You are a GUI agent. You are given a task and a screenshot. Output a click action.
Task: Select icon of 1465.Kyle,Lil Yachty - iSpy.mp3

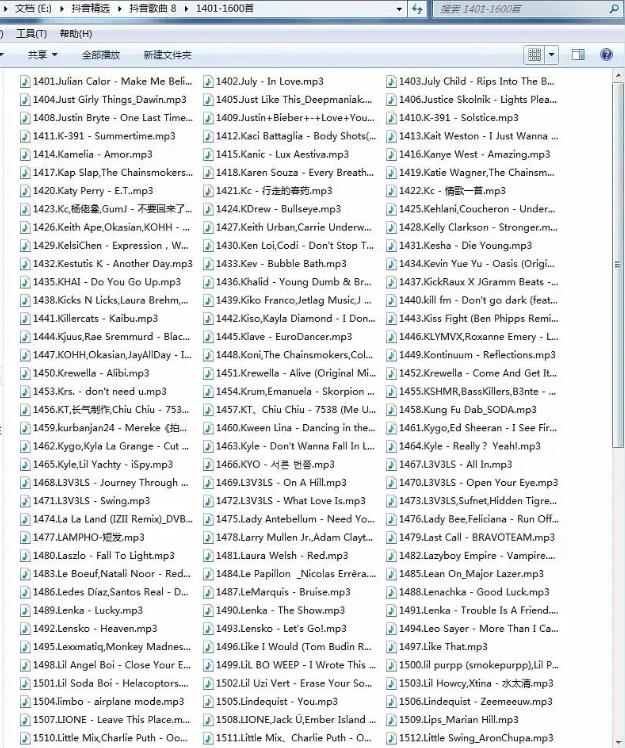point(25,465)
